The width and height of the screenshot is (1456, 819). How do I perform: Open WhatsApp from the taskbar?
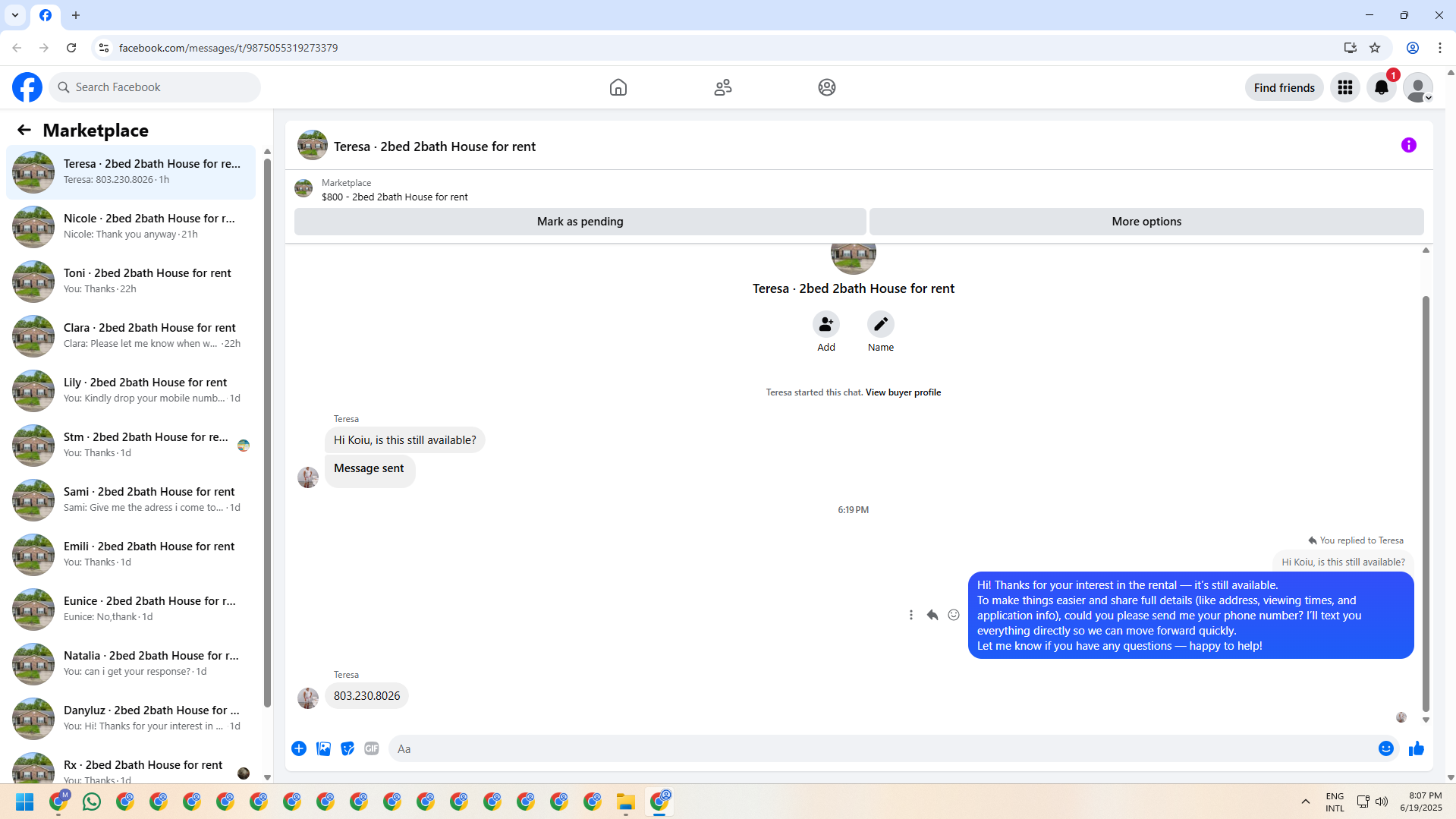pyautogui.click(x=92, y=802)
